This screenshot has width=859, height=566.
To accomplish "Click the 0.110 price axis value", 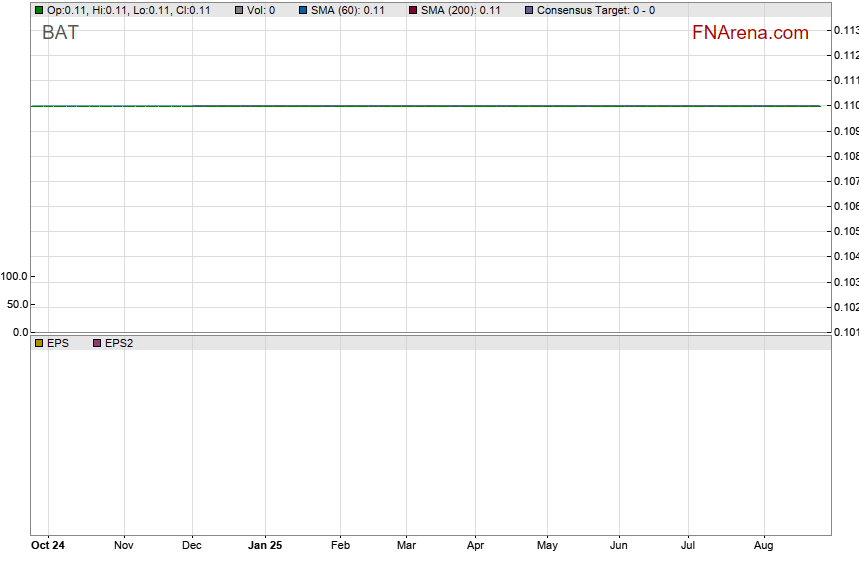I will (x=845, y=106).
